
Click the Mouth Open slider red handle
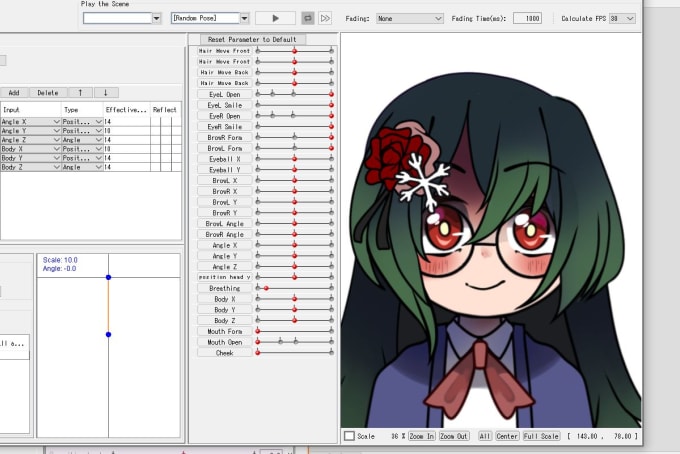pyautogui.click(x=257, y=342)
